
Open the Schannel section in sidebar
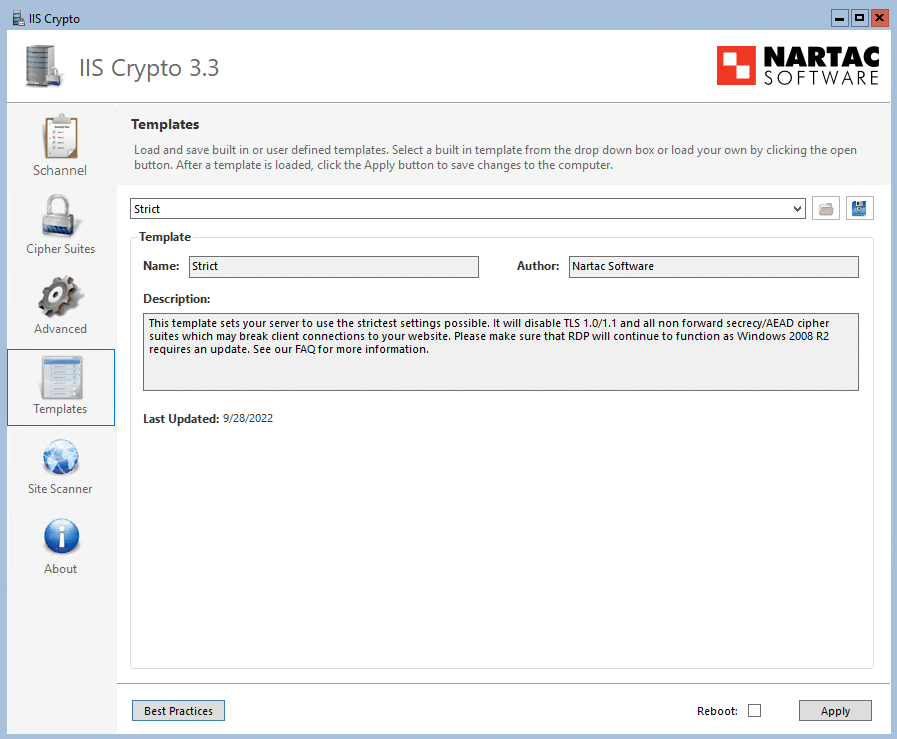(60, 145)
